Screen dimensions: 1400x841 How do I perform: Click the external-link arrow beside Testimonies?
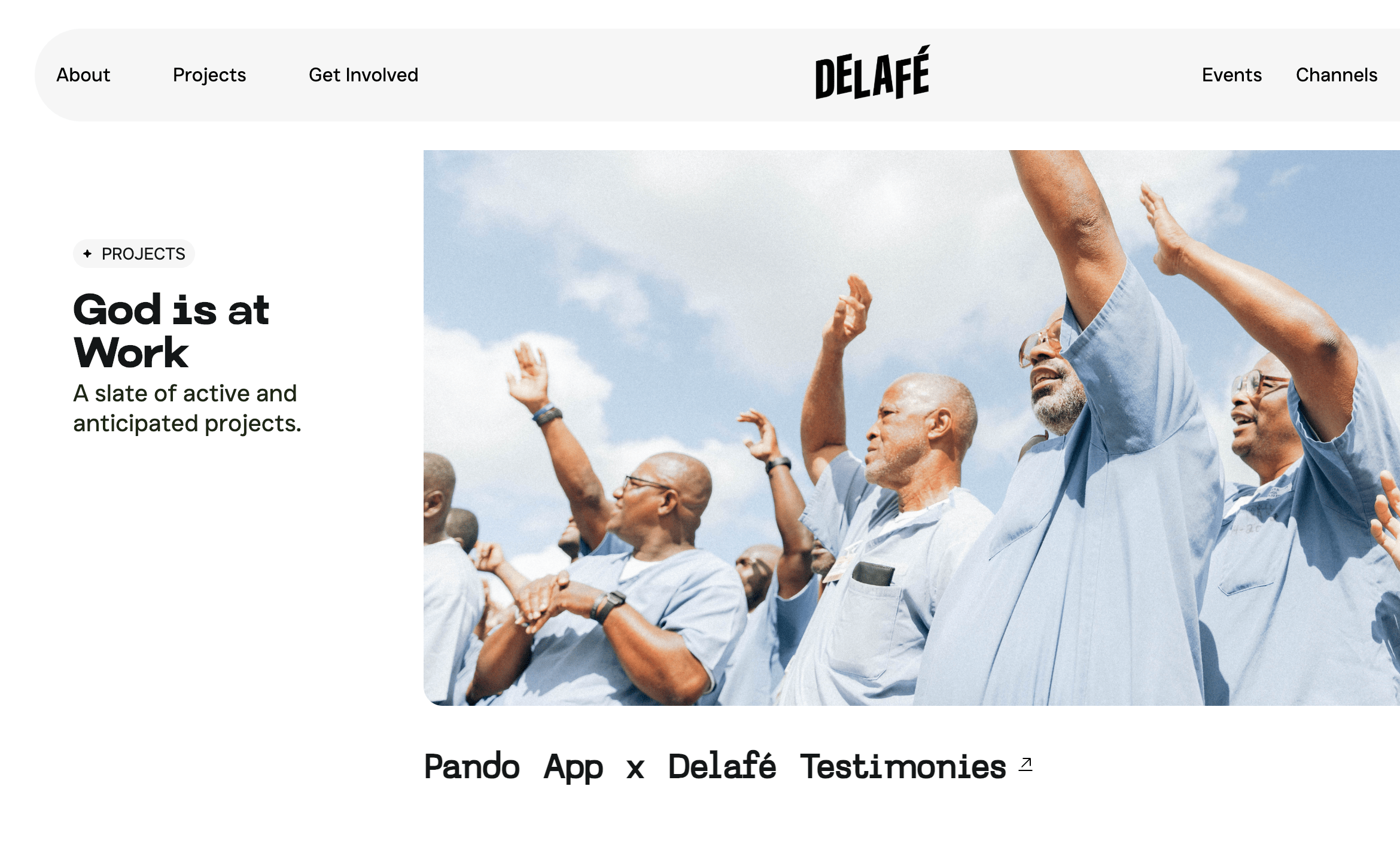[1025, 764]
